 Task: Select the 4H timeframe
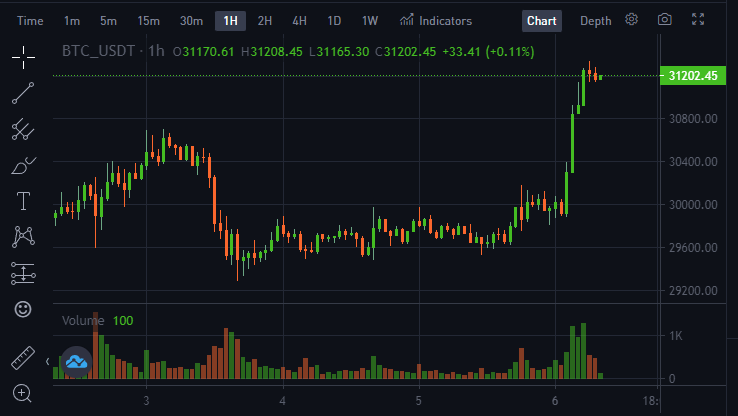pos(299,21)
